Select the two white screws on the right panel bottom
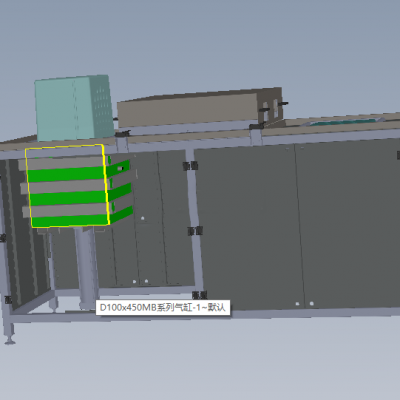 tap(304, 304)
